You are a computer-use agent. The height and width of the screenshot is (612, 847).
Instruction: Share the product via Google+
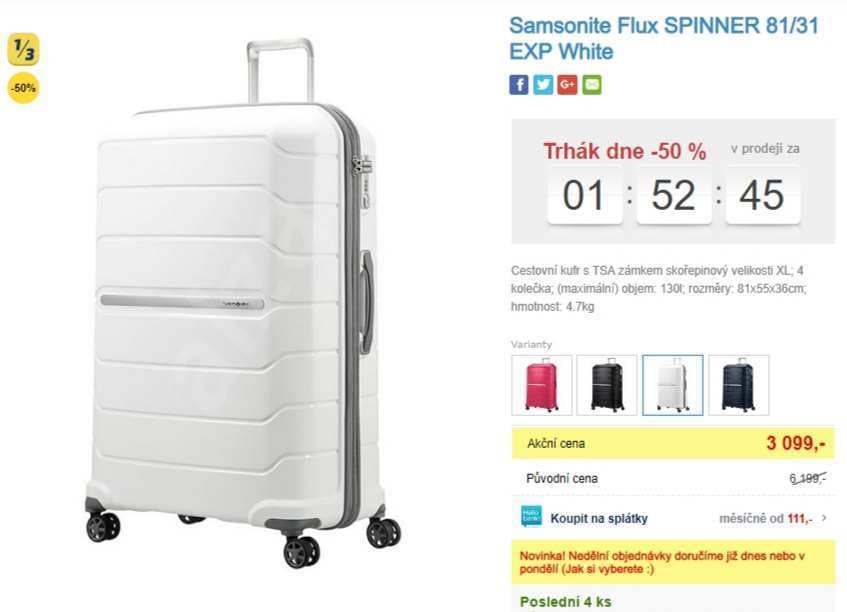point(567,84)
